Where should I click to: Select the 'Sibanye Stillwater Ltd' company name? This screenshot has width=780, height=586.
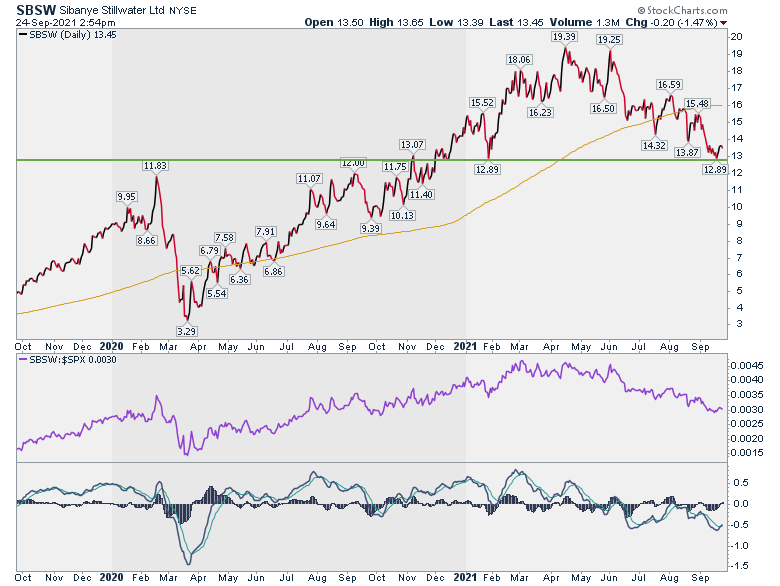112,10
